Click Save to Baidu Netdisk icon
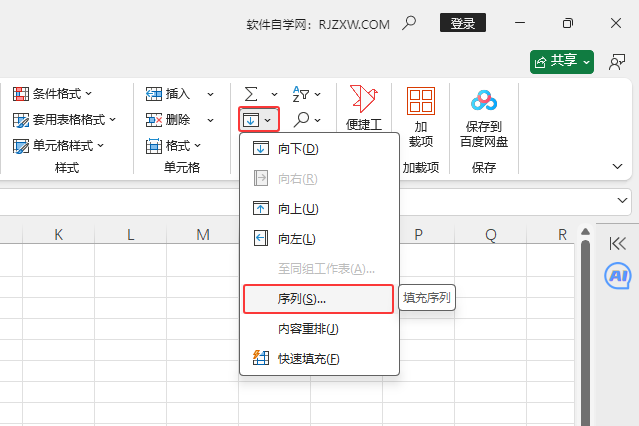The image size is (639, 426). (x=484, y=102)
